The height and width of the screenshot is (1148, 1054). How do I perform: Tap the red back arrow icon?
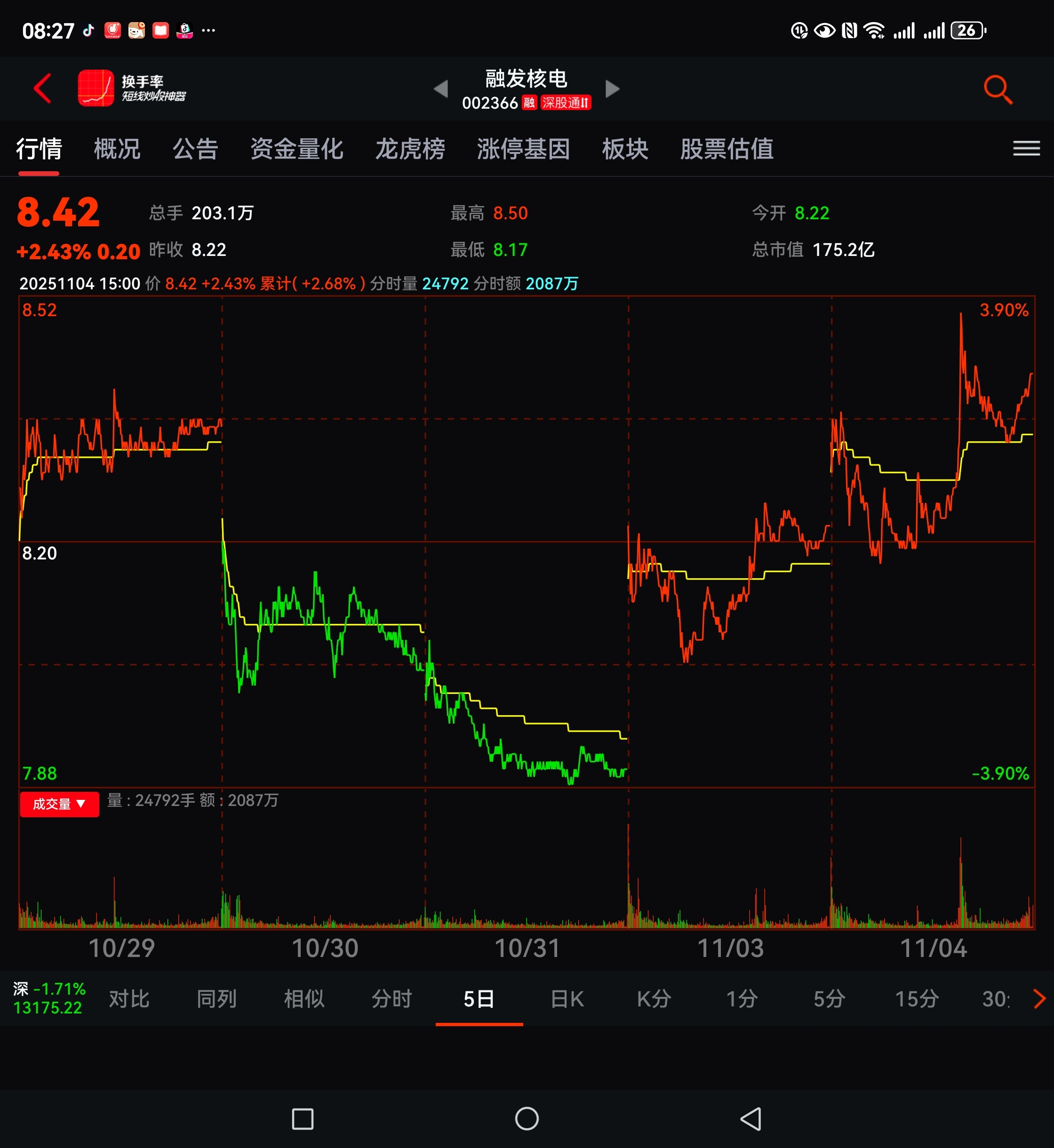pos(43,88)
